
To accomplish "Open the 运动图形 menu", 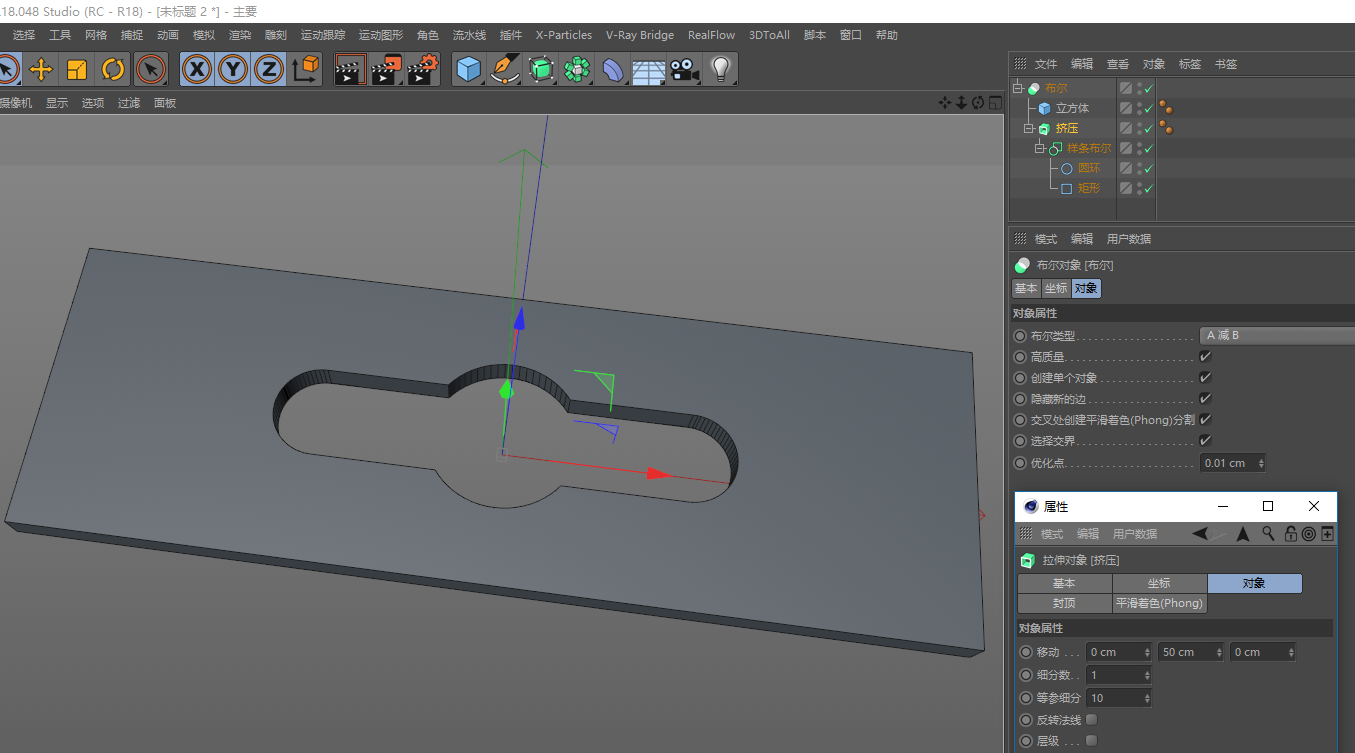I will pos(381,35).
